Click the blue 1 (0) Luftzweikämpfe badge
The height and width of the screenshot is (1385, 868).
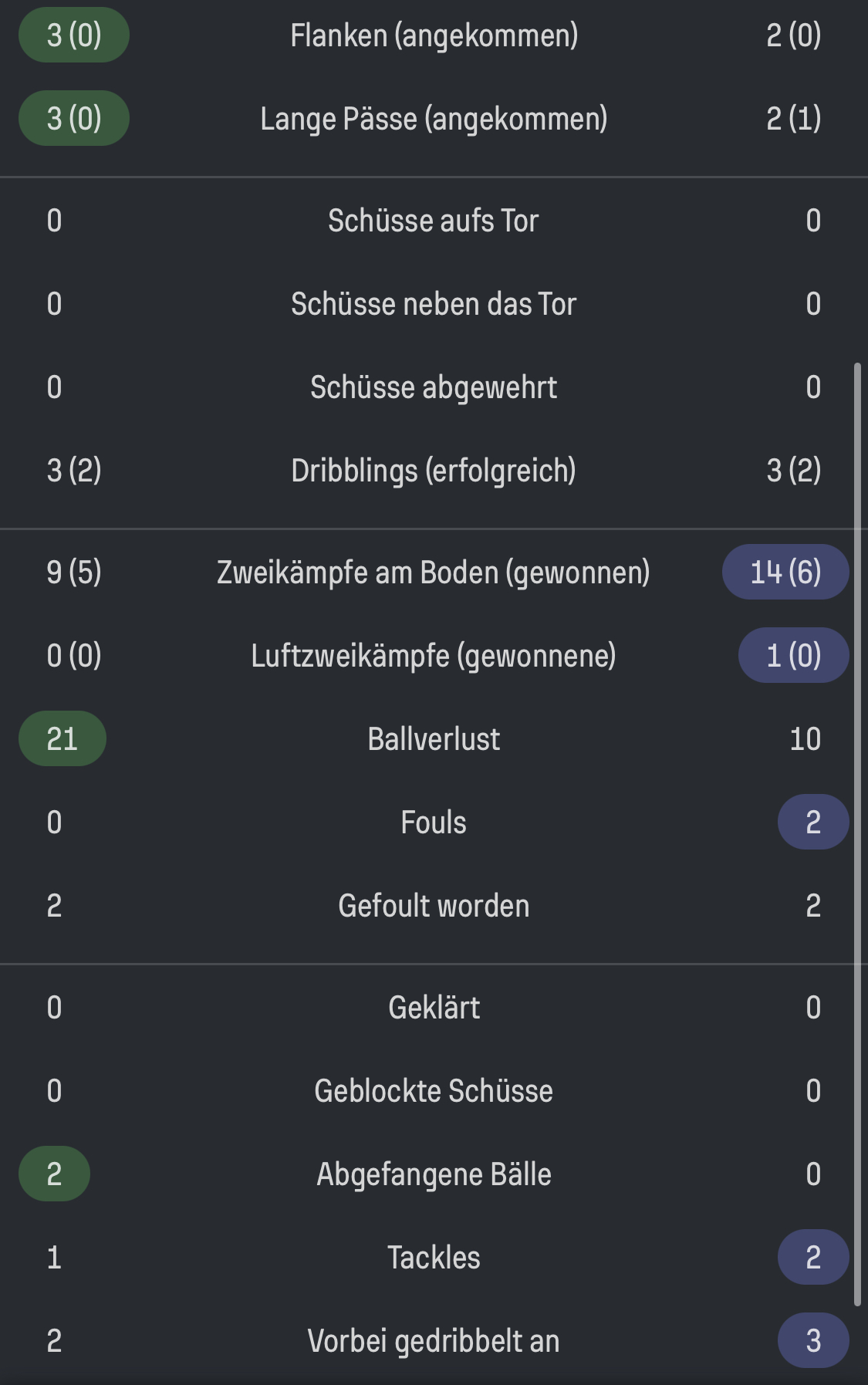tap(793, 656)
